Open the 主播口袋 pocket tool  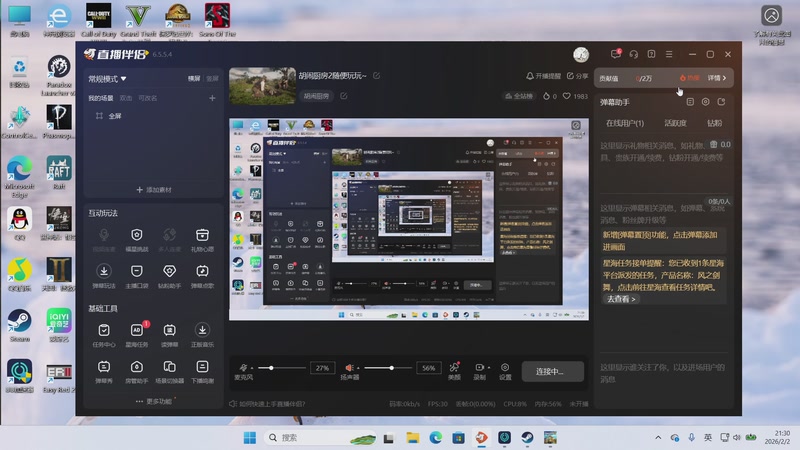pos(137,276)
